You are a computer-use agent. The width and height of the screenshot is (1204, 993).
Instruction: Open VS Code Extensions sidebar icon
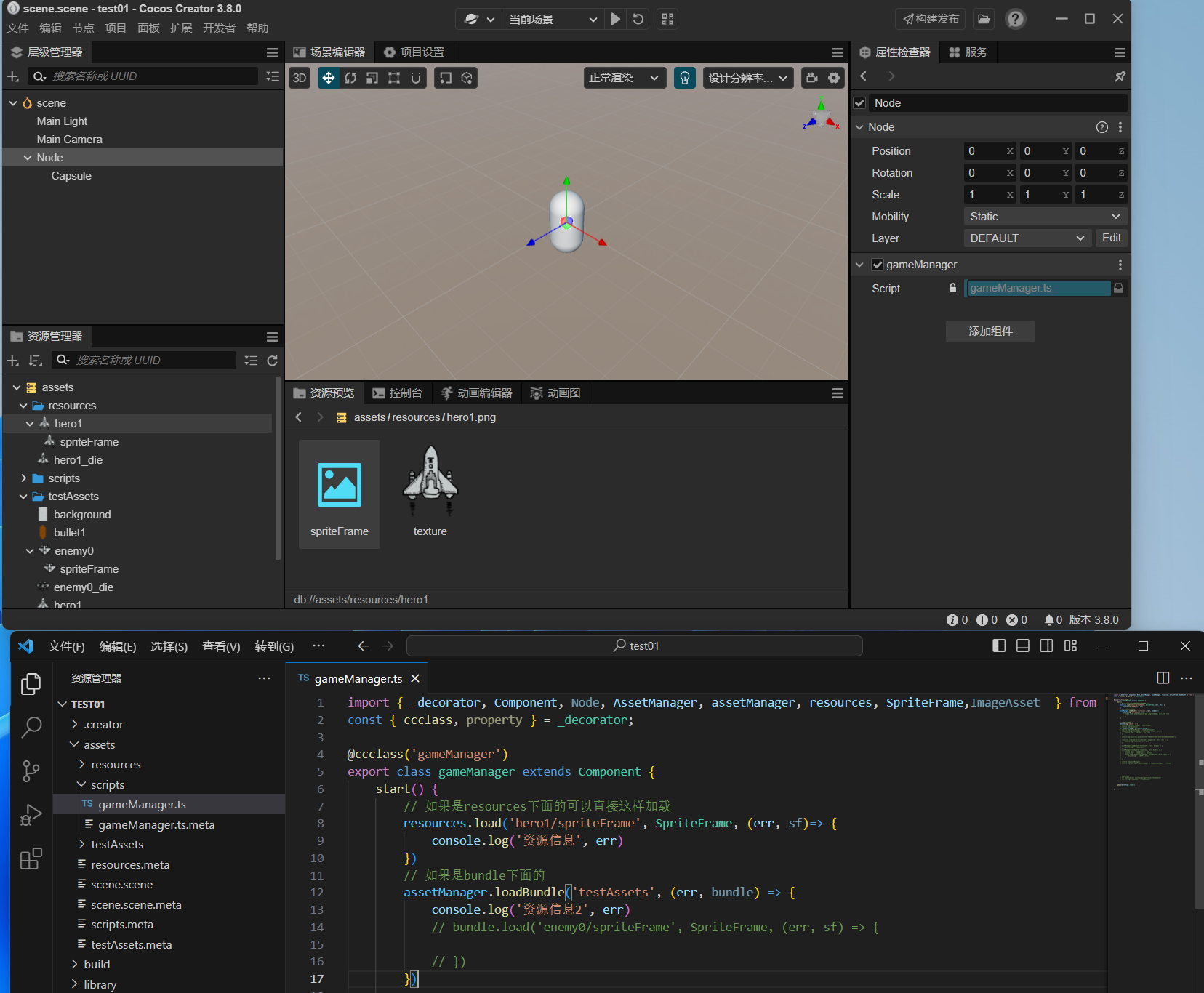pyautogui.click(x=31, y=859)
